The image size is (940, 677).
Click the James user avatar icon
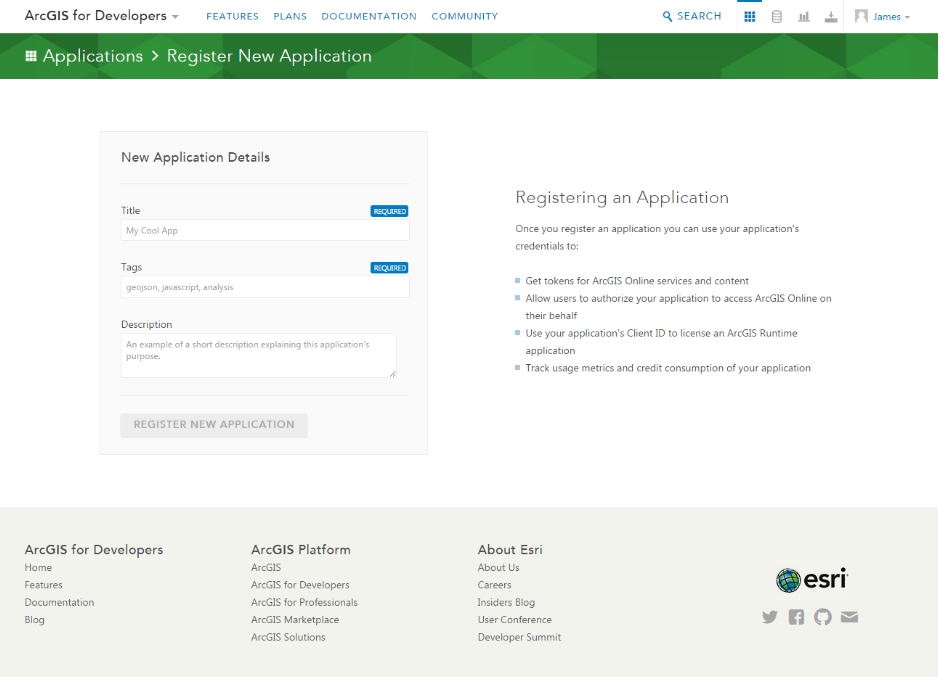click(x=861, y=16)
